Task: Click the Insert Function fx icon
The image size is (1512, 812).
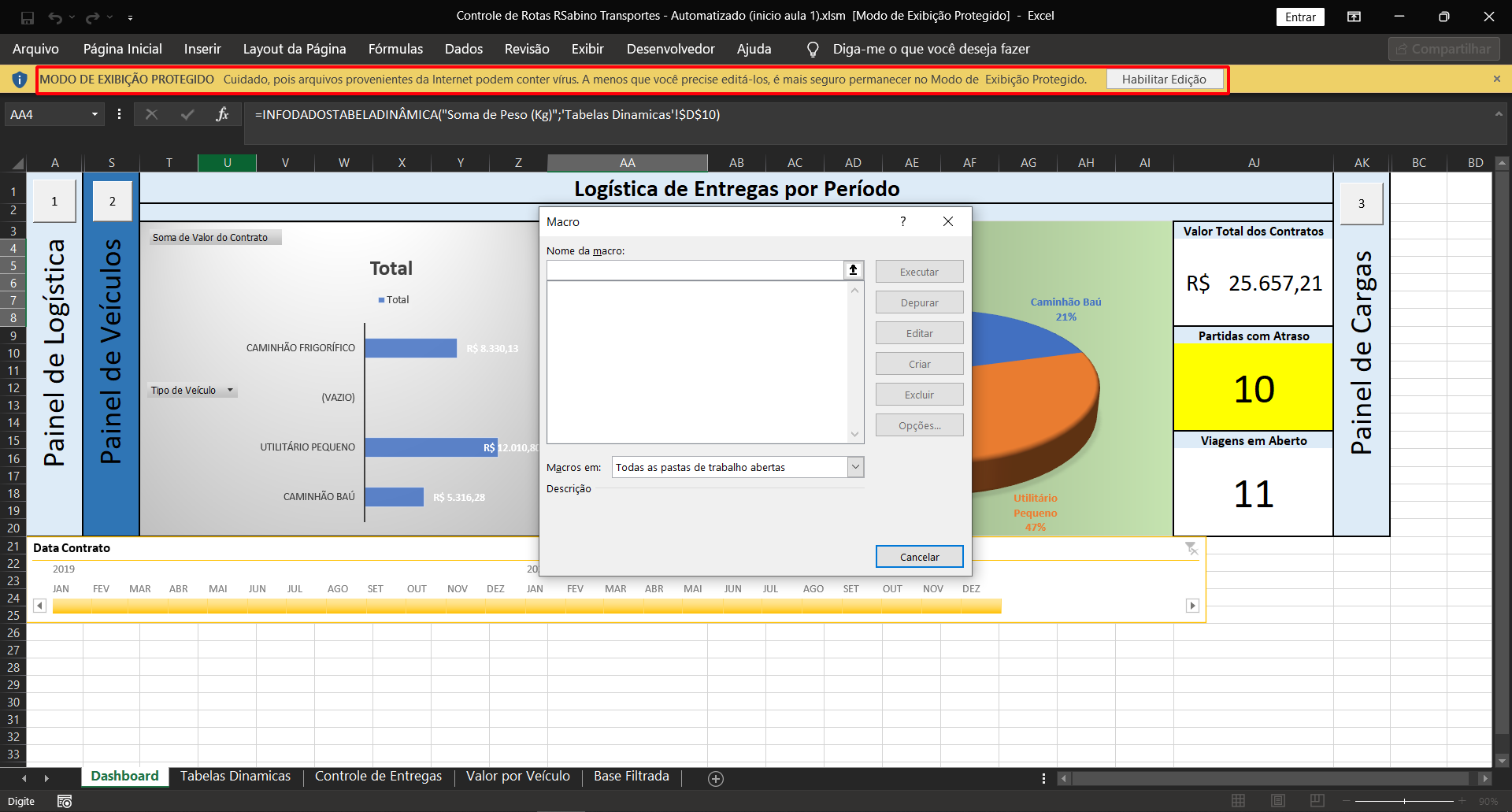Action: pyautogui.click(x=223, y=115)
